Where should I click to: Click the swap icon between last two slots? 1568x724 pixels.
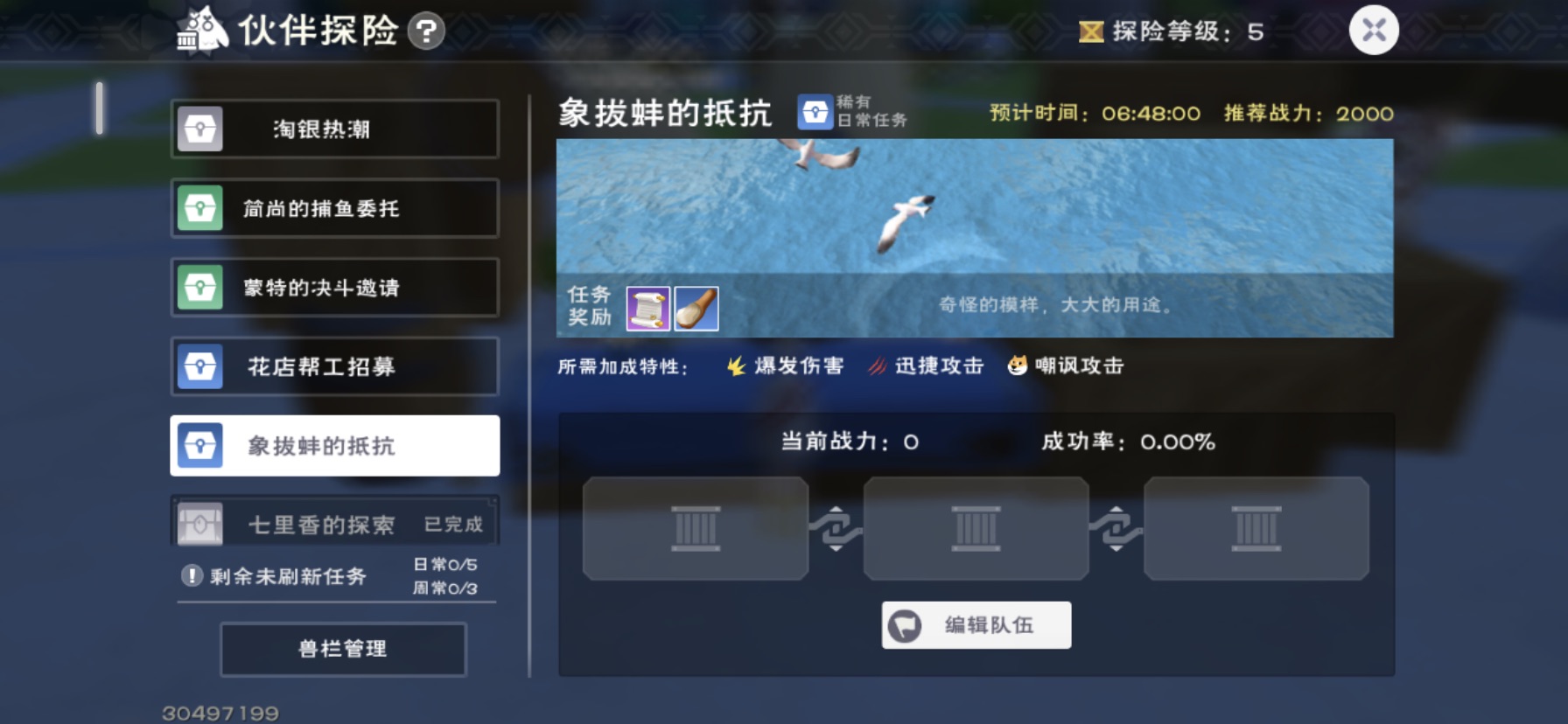tap(1116, 528)
